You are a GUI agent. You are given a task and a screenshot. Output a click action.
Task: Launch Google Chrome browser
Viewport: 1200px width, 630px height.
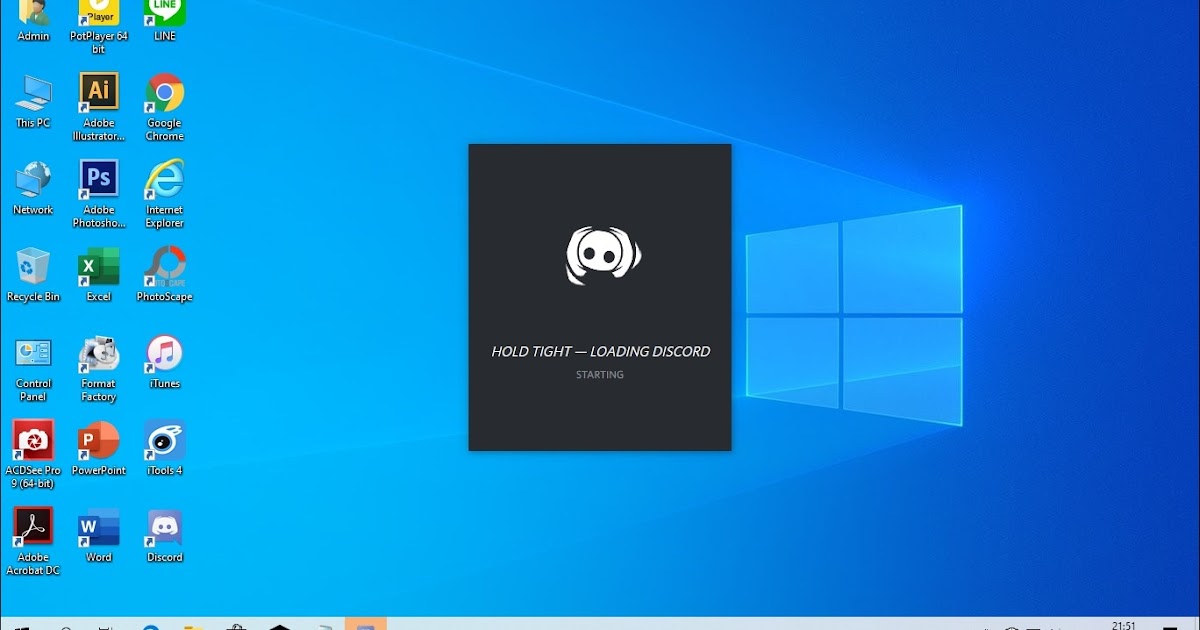click(x=163, y=91)
